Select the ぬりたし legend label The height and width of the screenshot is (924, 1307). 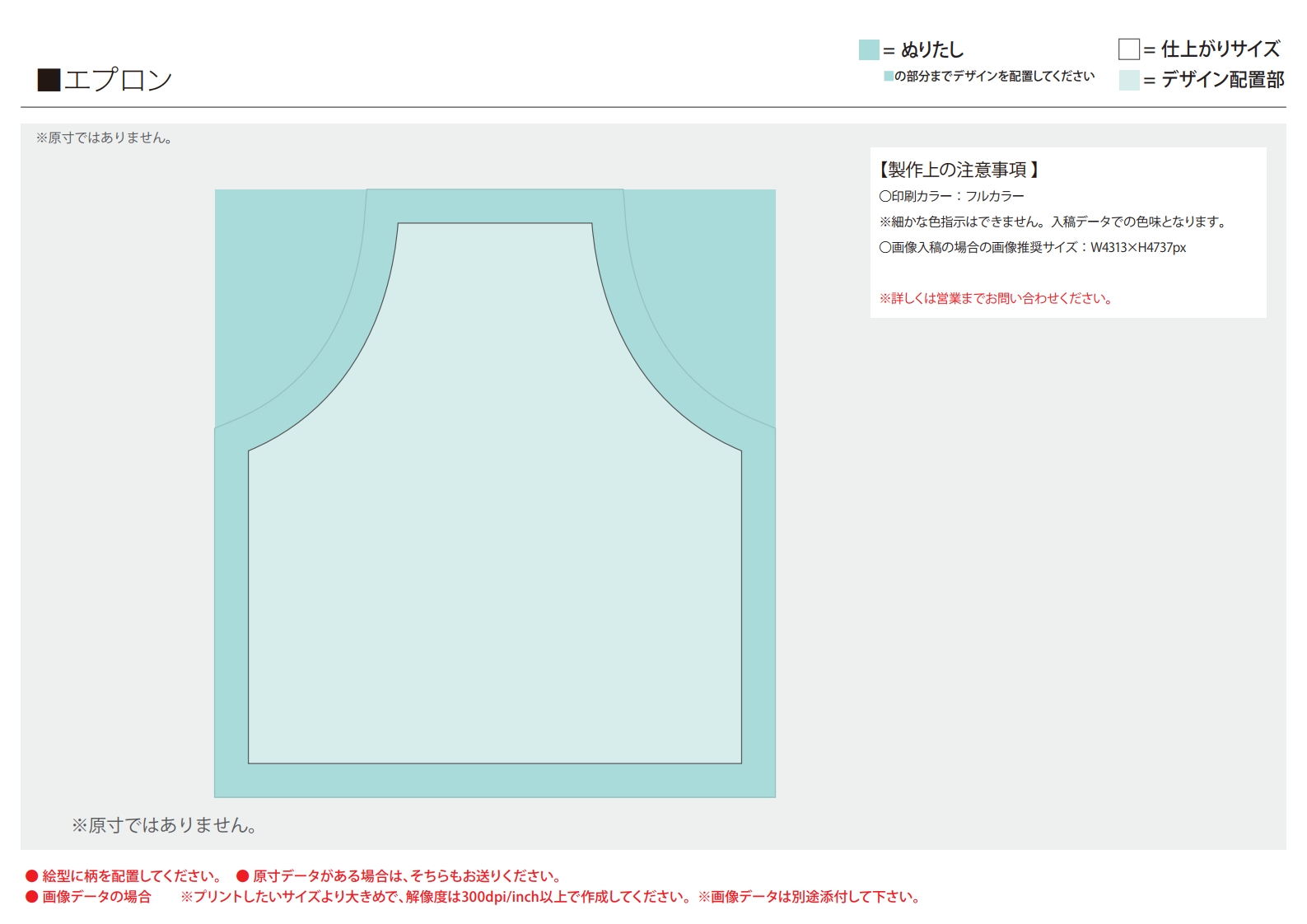[932, 50]
